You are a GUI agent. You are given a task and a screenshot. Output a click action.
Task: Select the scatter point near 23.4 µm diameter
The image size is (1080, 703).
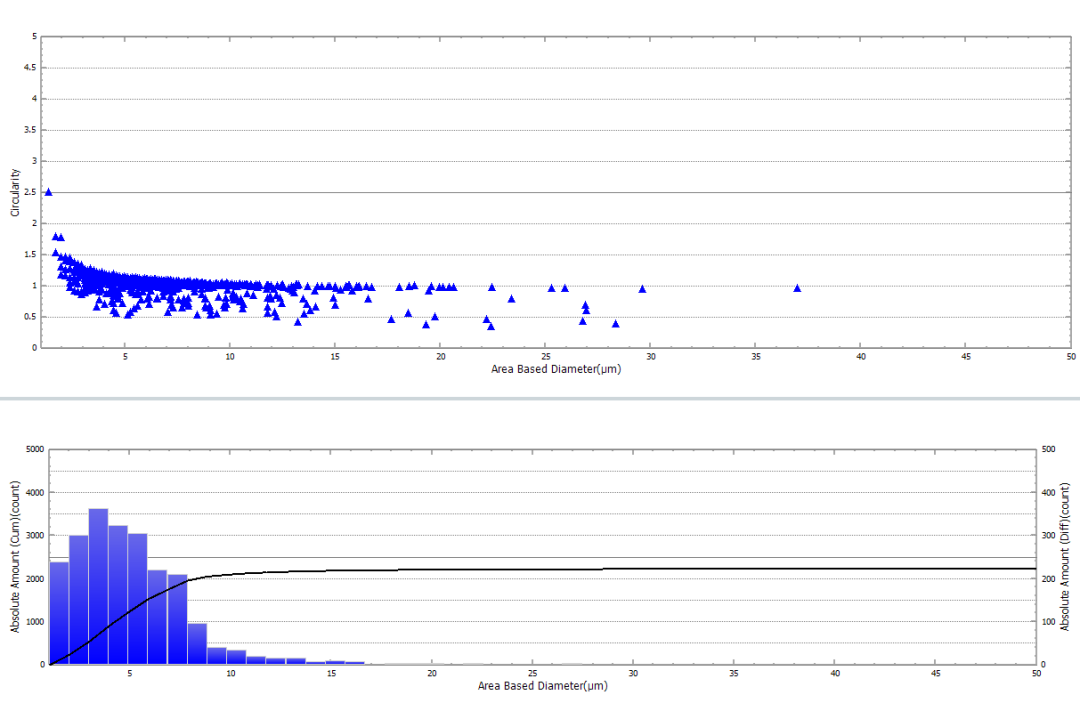coord(511,299)
